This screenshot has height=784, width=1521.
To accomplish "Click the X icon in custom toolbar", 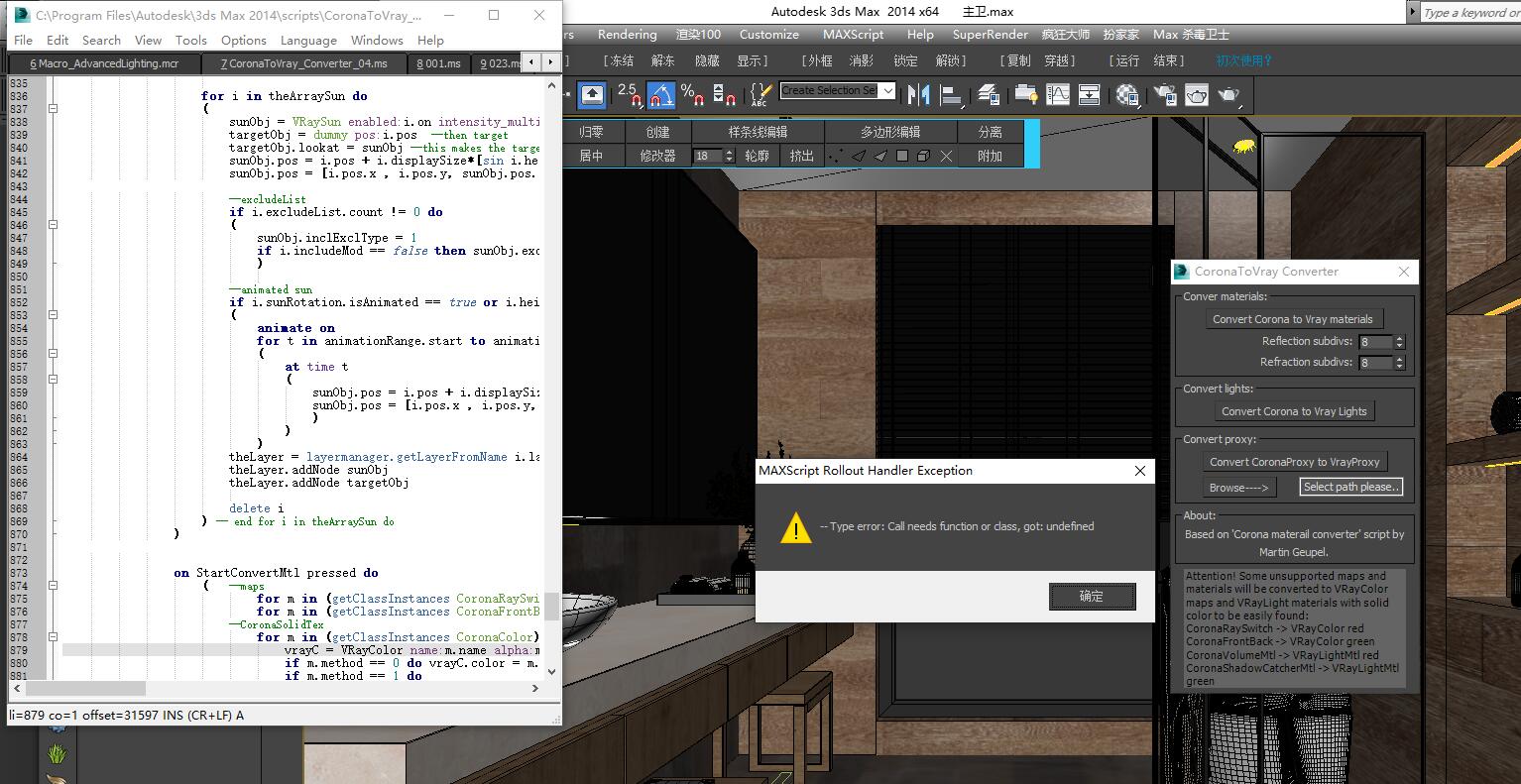I will pyautogui.click(x=946, y=157).
